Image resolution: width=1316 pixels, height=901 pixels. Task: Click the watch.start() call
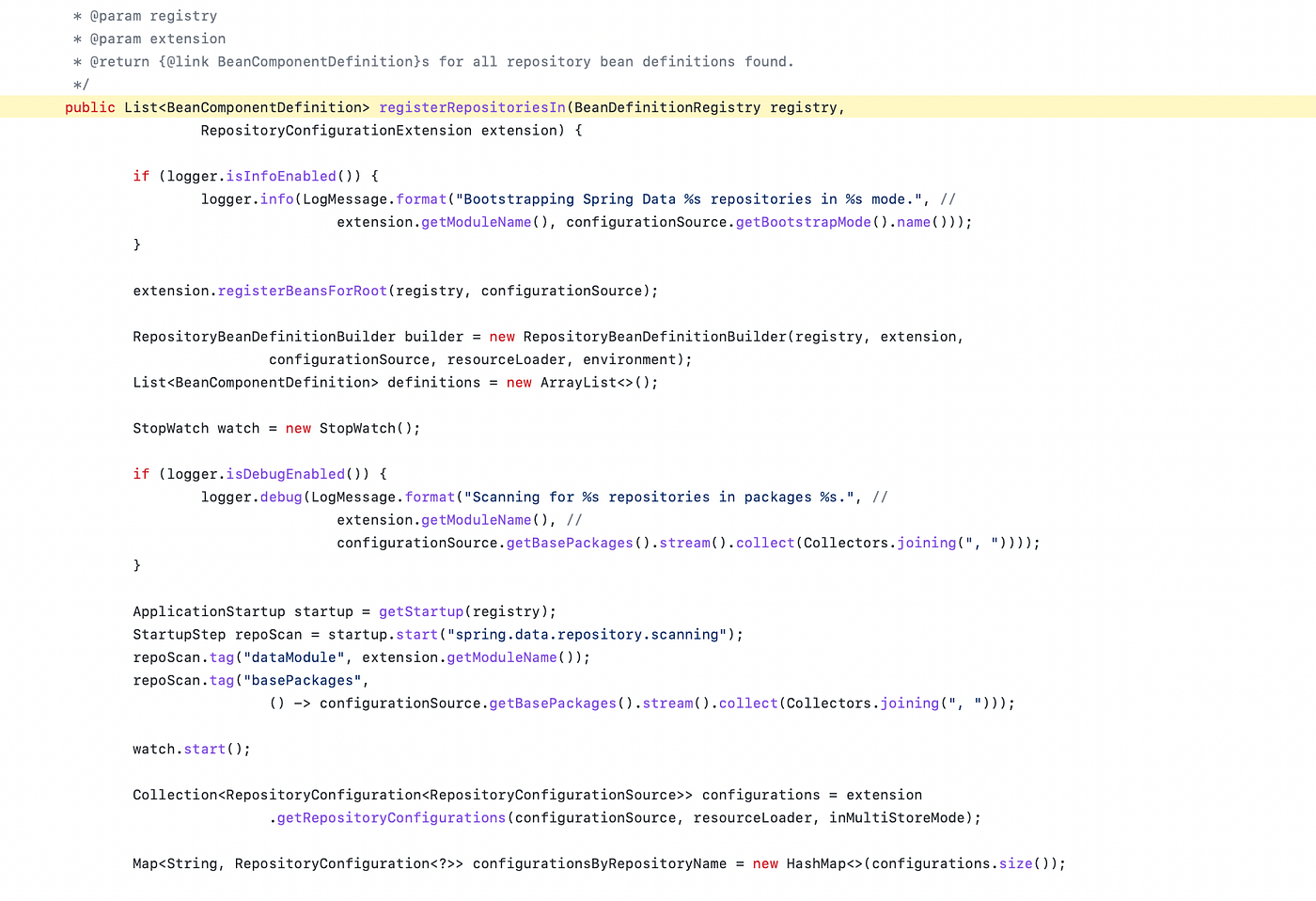point(192,750)
